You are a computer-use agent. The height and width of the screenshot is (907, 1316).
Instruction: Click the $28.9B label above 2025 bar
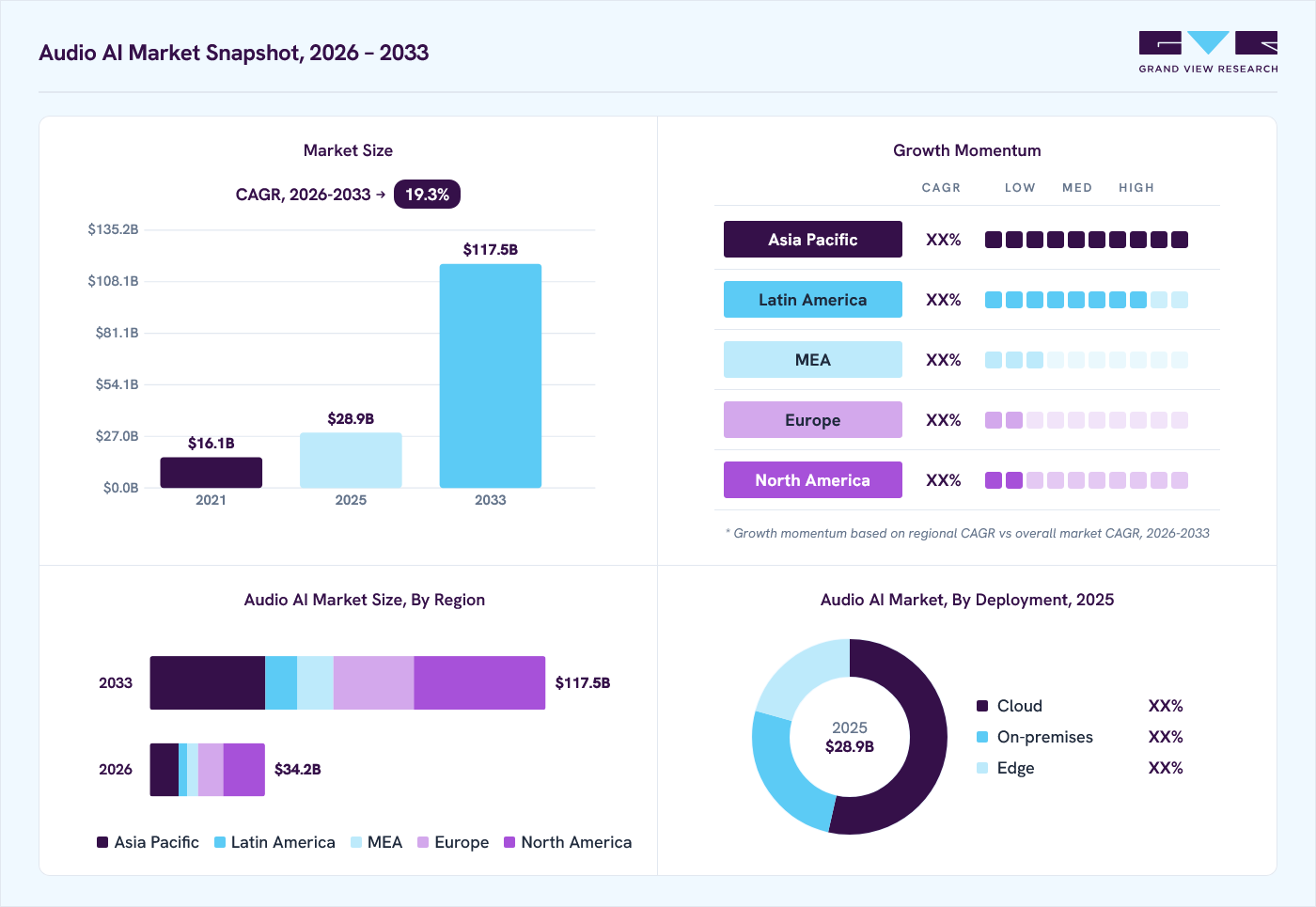point(351,419)
